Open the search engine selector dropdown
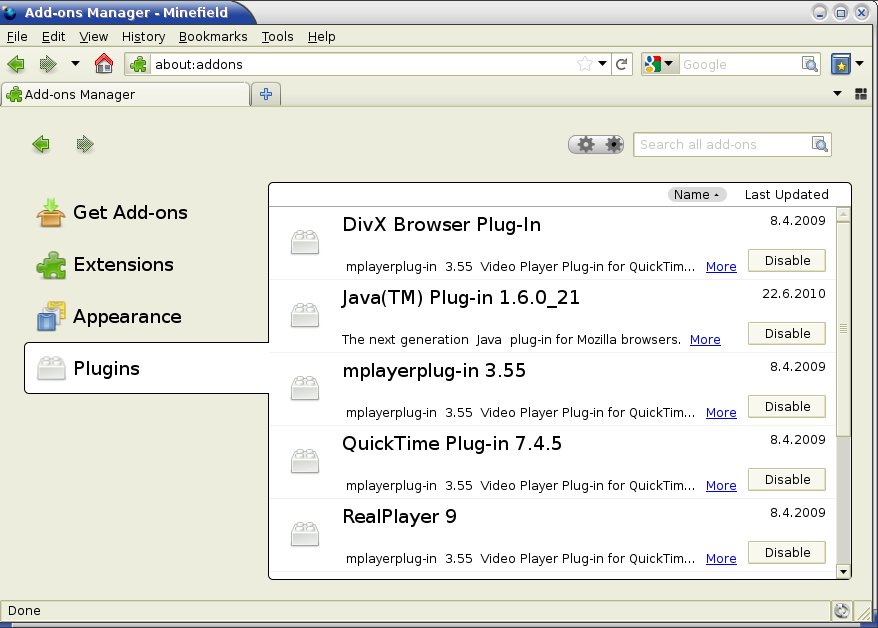The height and width of the screenshot is (628, 878). tap(660, 64)
